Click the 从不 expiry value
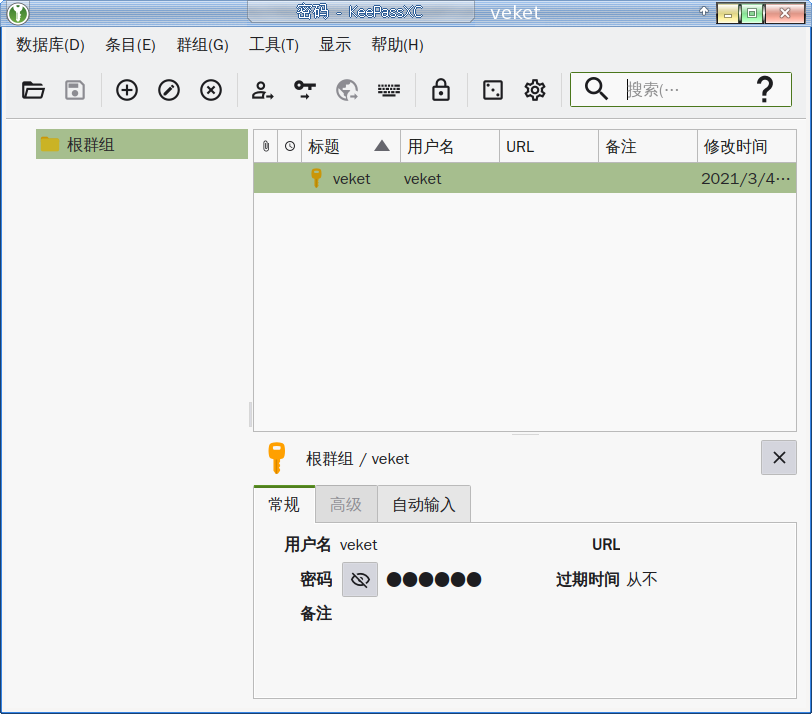 point(642,579)
